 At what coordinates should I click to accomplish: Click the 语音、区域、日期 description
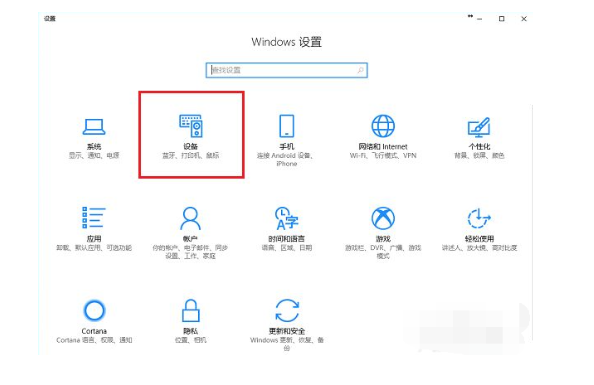tap(287, 248)
